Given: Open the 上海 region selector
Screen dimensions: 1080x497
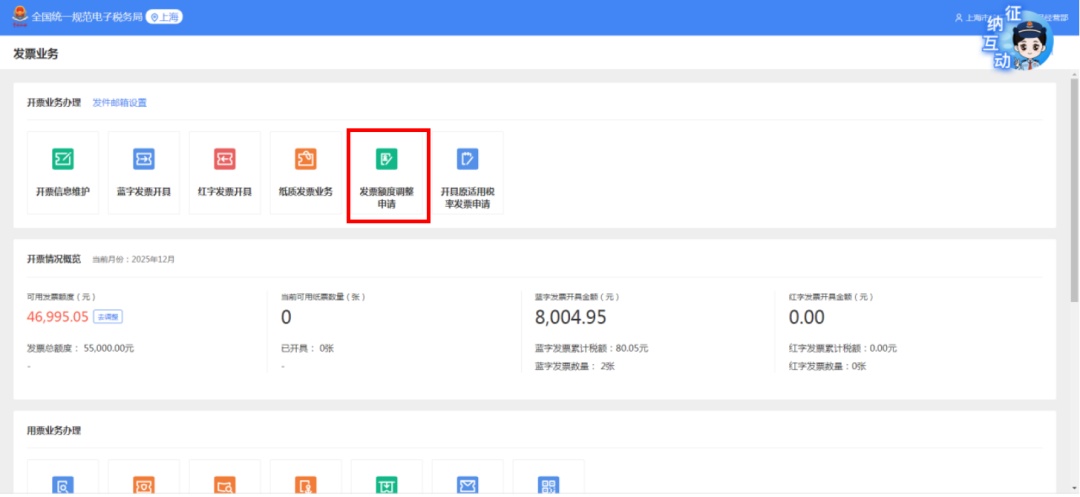Looking at the screenshot, I should coord(165,18).
